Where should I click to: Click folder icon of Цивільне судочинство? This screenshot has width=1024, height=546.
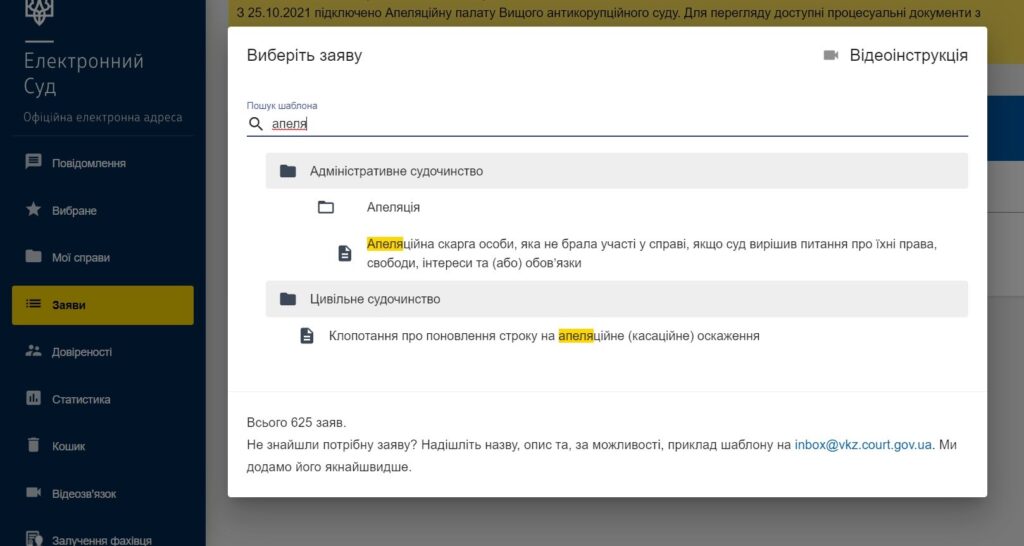tap(288, 299)
